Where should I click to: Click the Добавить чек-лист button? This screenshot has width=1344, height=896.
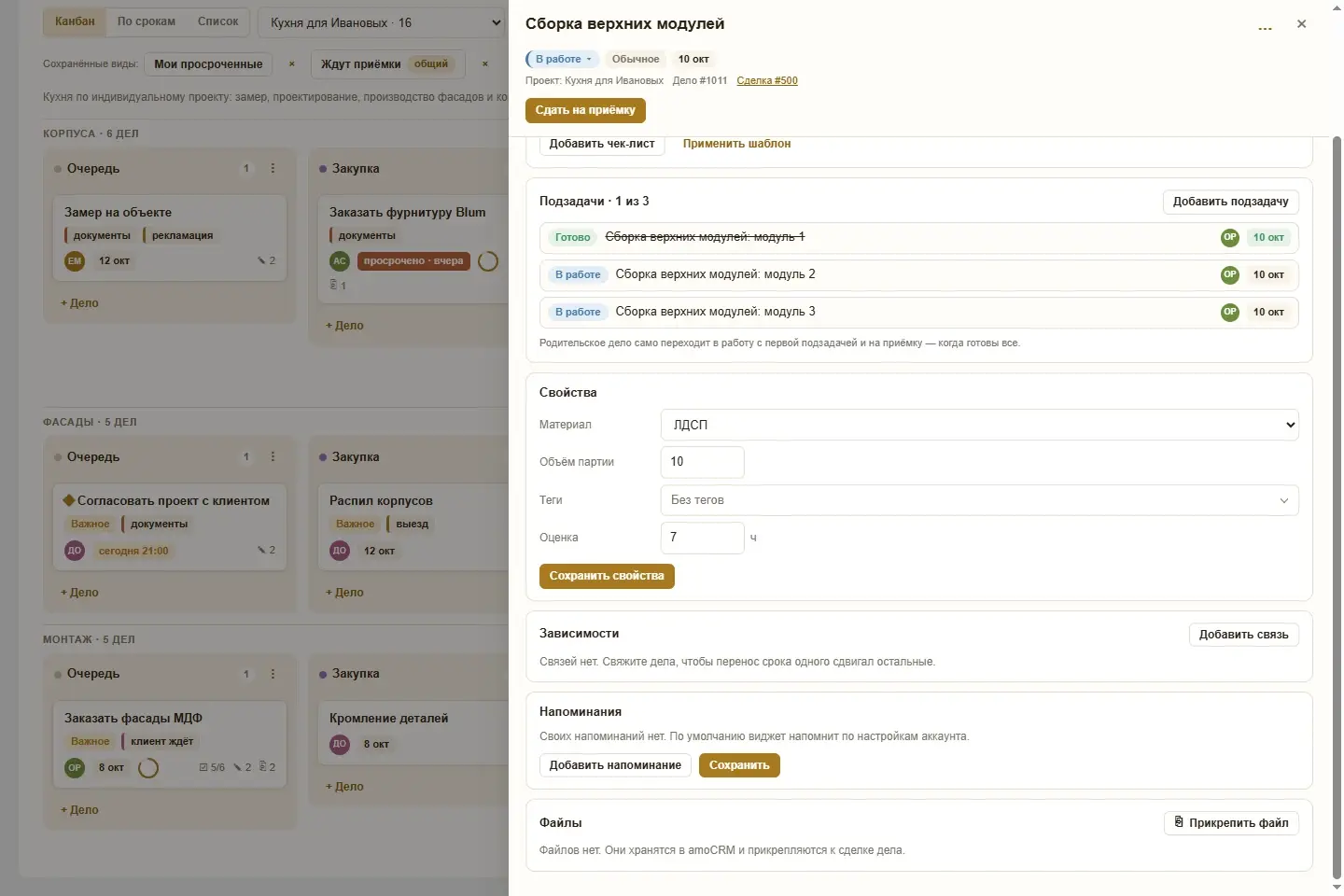(x=602, y=145)
